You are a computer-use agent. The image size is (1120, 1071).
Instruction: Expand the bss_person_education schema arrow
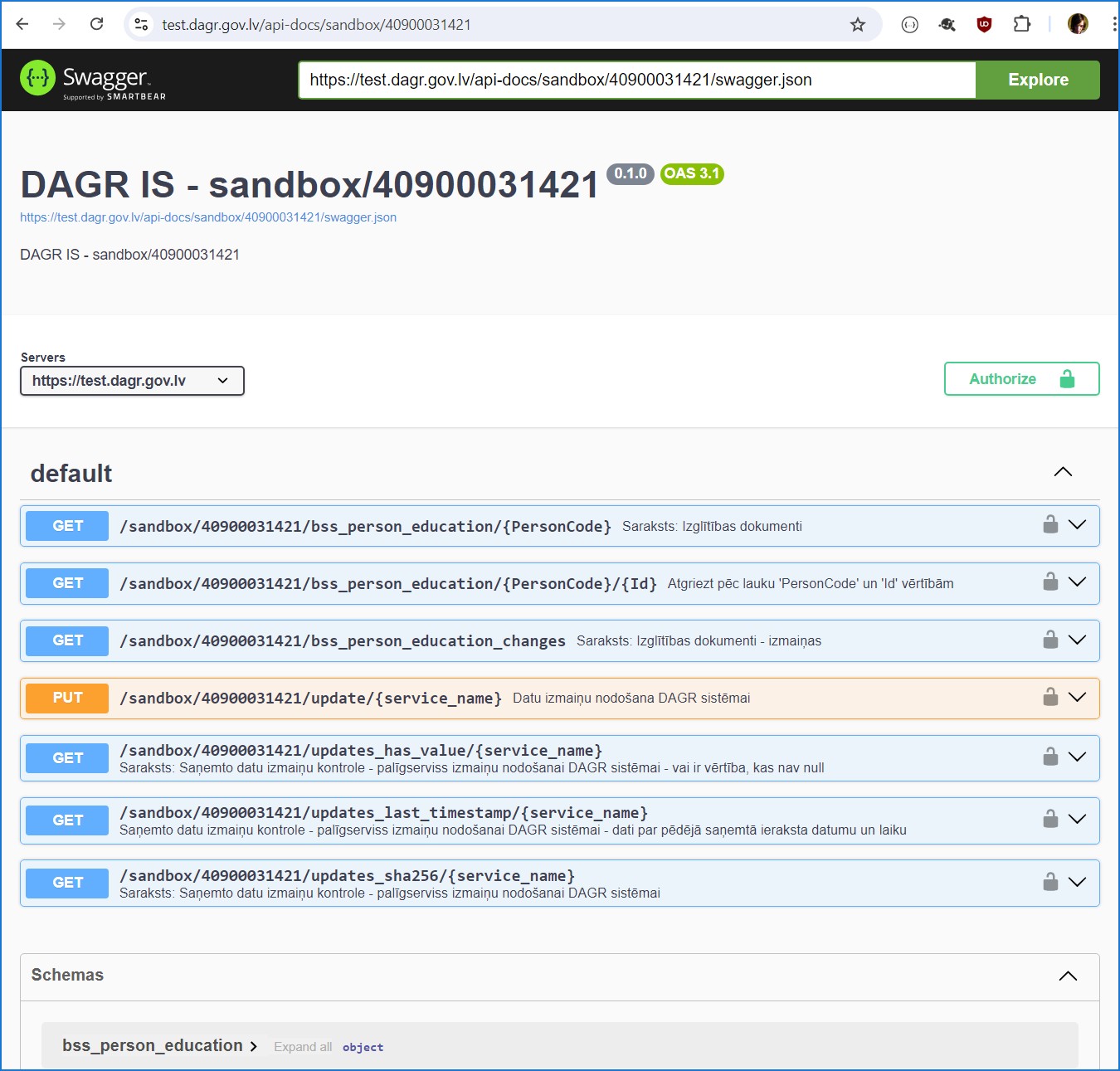[253, 1047]
